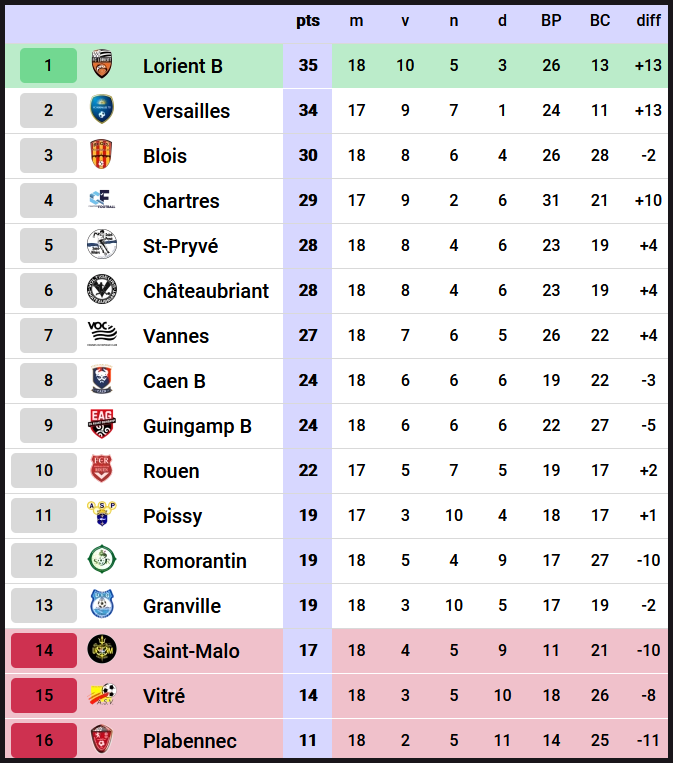Click the Versailles club logo
673x763 pixels.
point(101,111)
